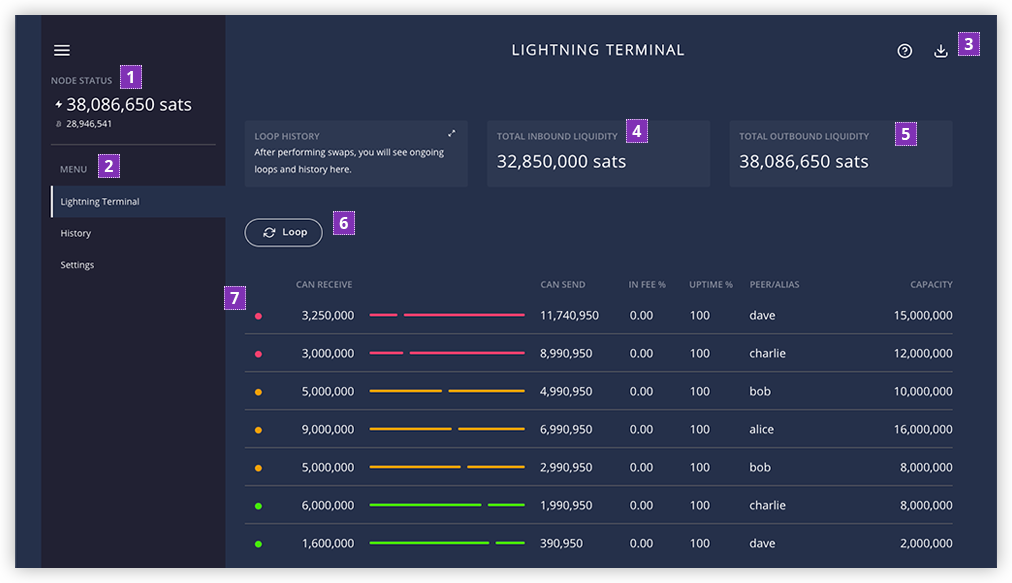The height and width of the screenshot is (583, 1012).
Task: Click balance bar of 15,000,000 dave channel
Action: point(447,315)
